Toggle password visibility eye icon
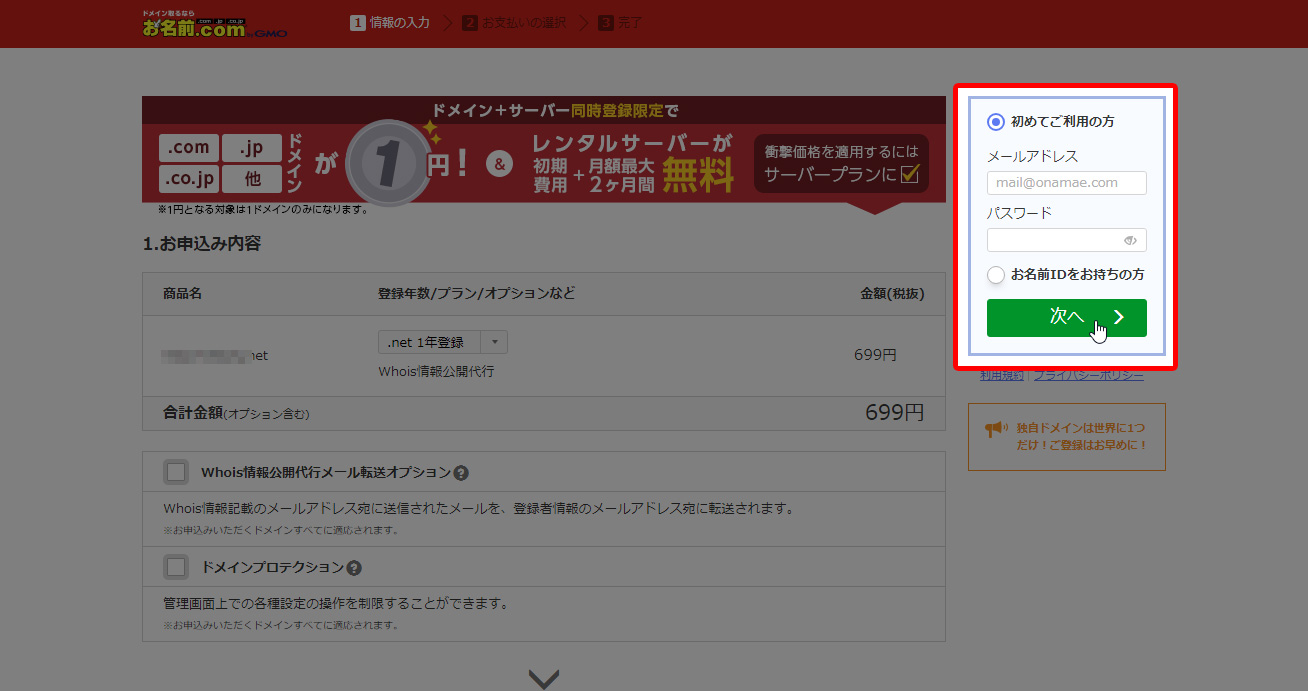 (x=1130, y=241)
